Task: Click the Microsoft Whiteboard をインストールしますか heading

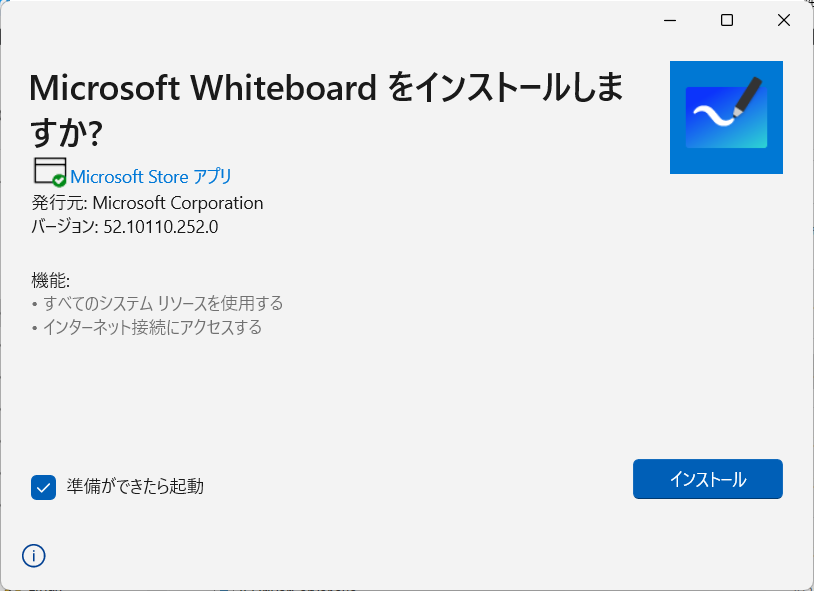Action: [326, 110]
